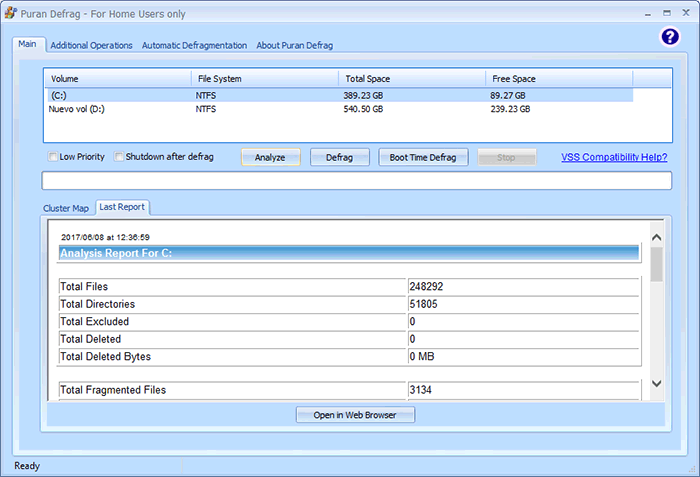The image size is (700, 477).
Task: Click the Puran Defrag app icon in title bar
Action: coord(11,14)
